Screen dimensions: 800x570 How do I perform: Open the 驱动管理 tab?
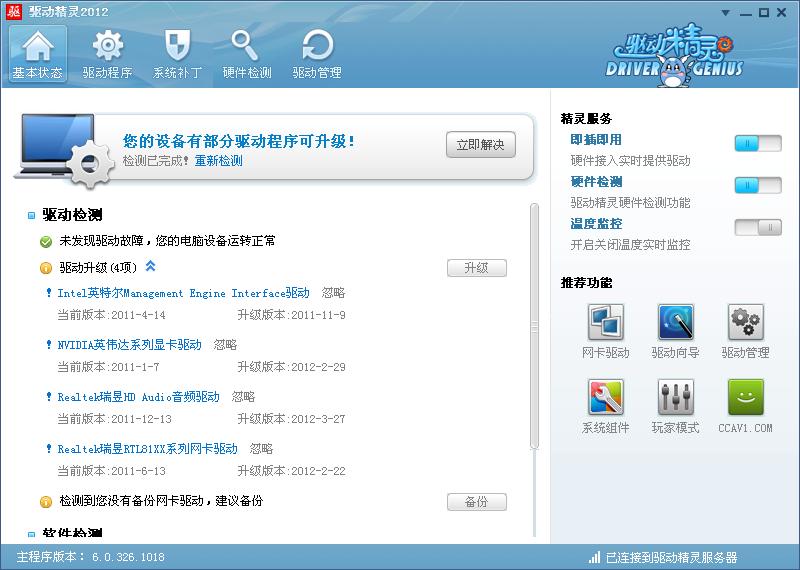pos(317,54)
